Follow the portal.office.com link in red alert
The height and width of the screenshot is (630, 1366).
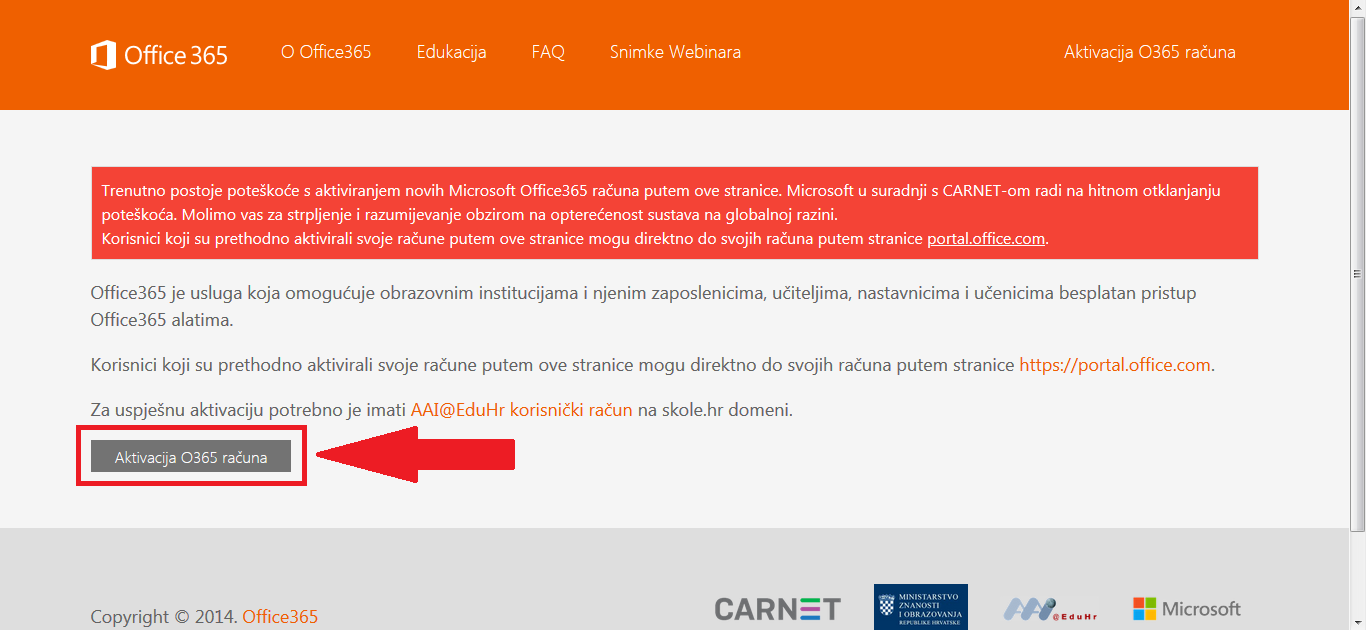pyautogui.click(x=986, y=238)
